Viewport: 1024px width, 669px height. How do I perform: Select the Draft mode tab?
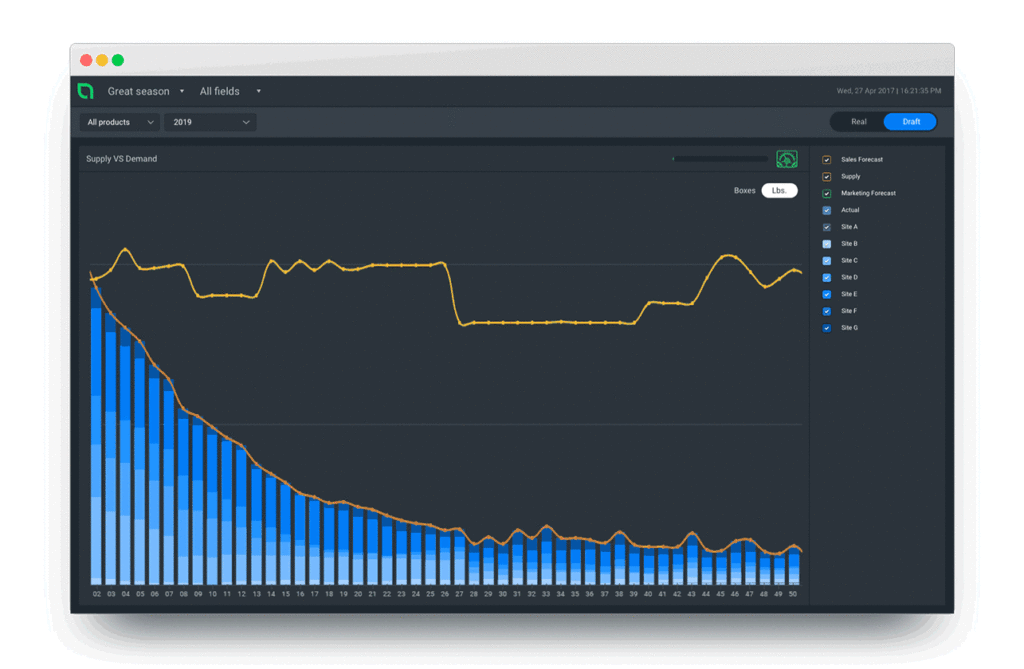(910, 122)
